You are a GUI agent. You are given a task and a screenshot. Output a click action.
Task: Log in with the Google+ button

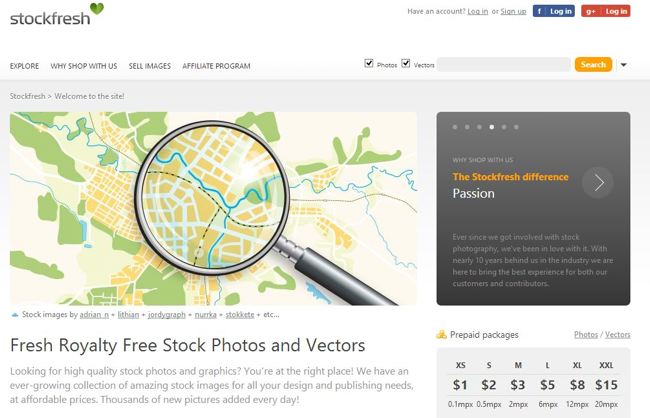point(606,11)
